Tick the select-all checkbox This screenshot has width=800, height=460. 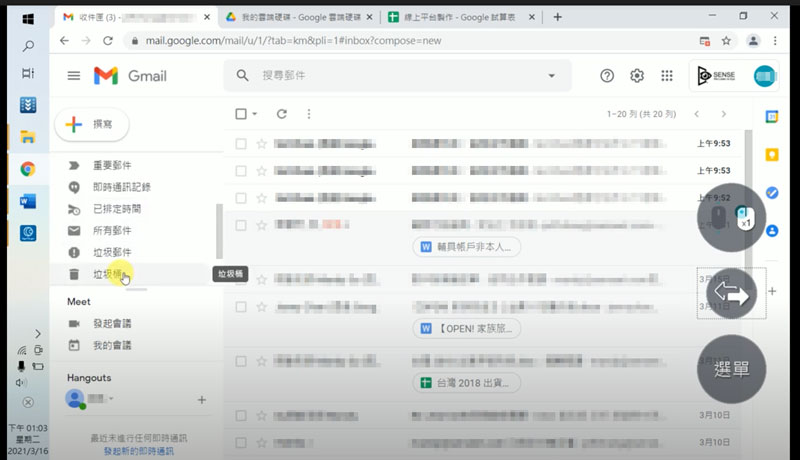pyautogui.click(x=241, y=114)
